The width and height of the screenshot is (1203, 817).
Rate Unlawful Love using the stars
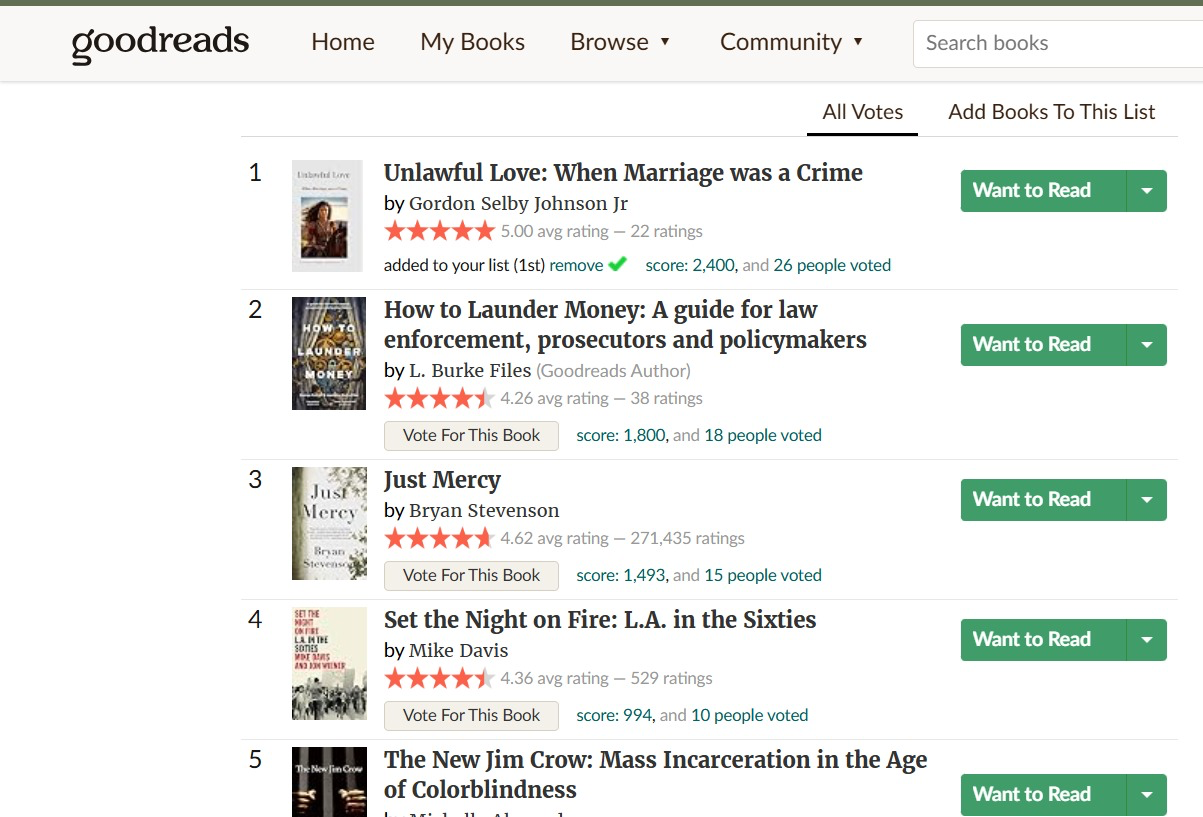tap(439, 231)
